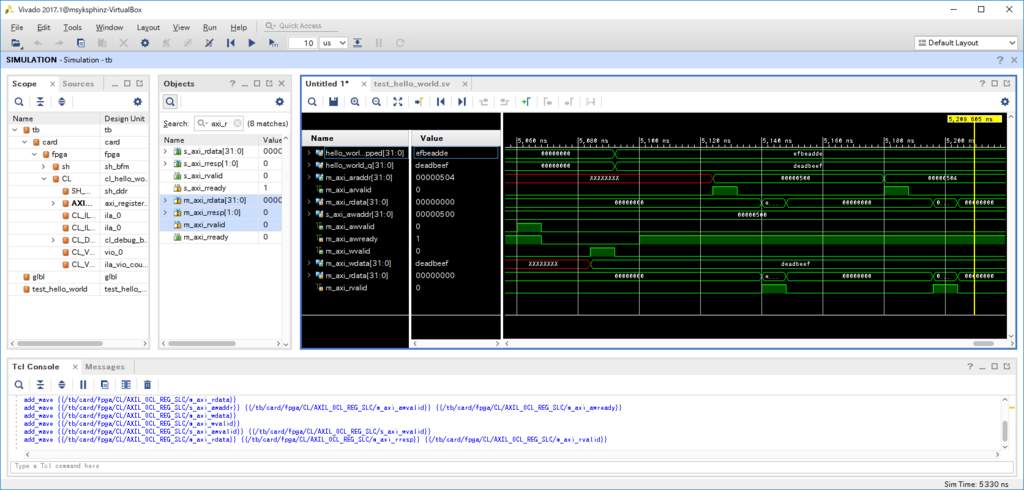
Task: Run simulation with main toolbar play button
Action: pos(251,42)
